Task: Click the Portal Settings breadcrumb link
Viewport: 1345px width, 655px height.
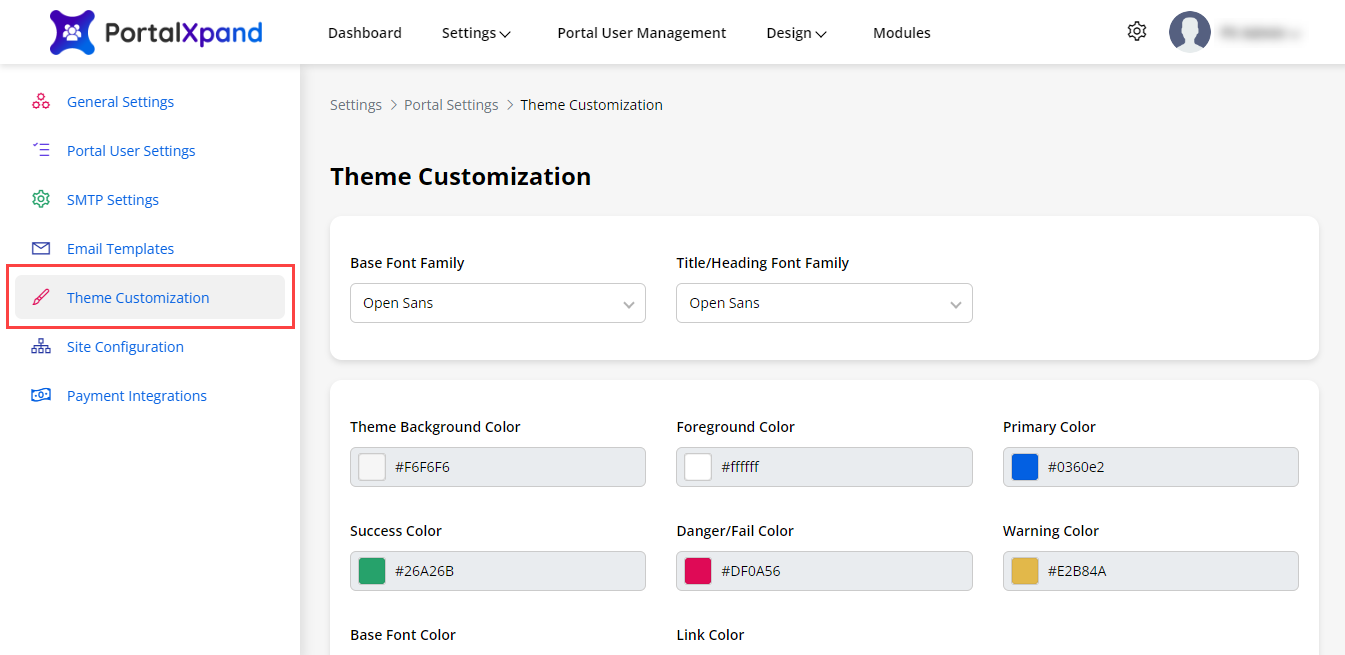Action: coord(451,105)
